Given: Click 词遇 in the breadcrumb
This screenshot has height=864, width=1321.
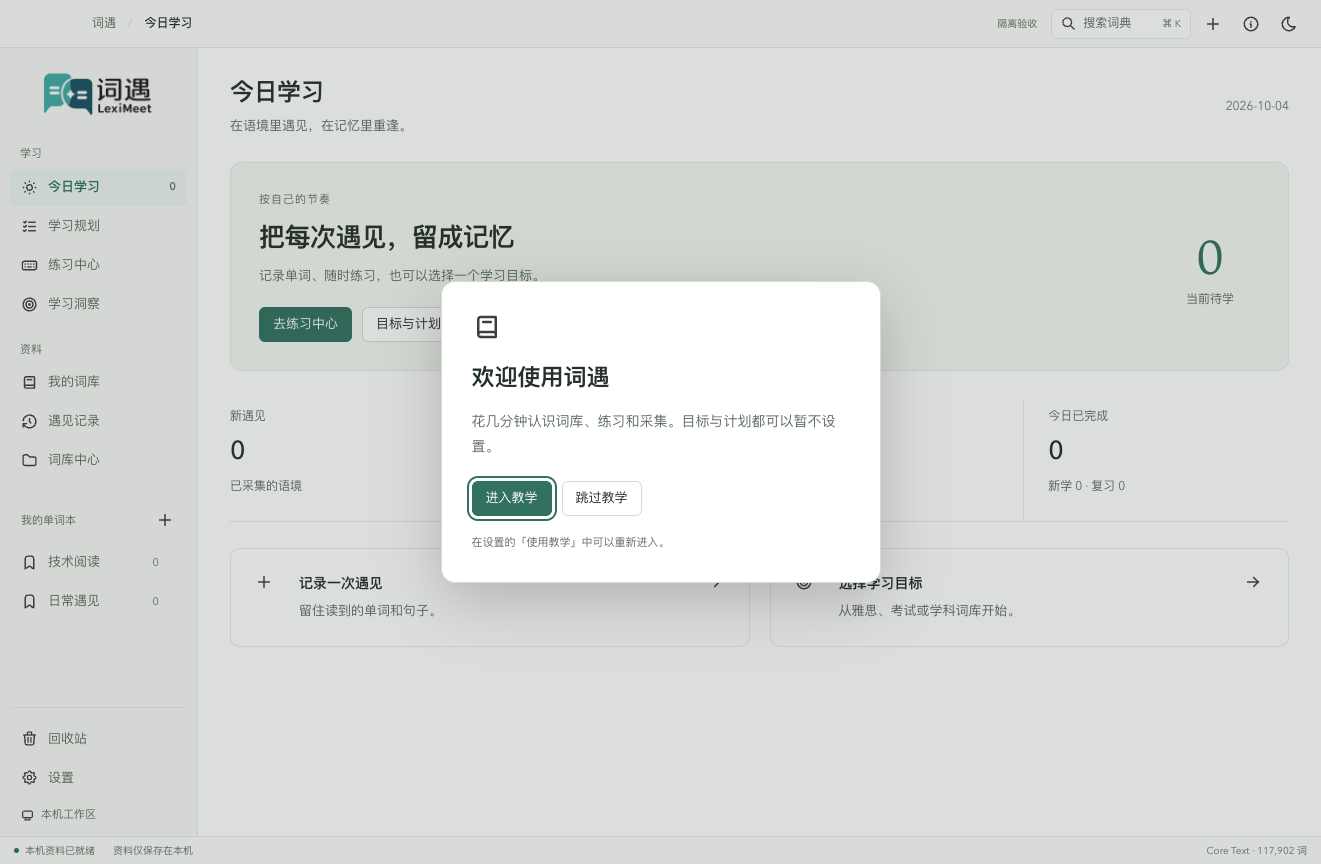Looking at the screenshot, I should tap(104, 23).
